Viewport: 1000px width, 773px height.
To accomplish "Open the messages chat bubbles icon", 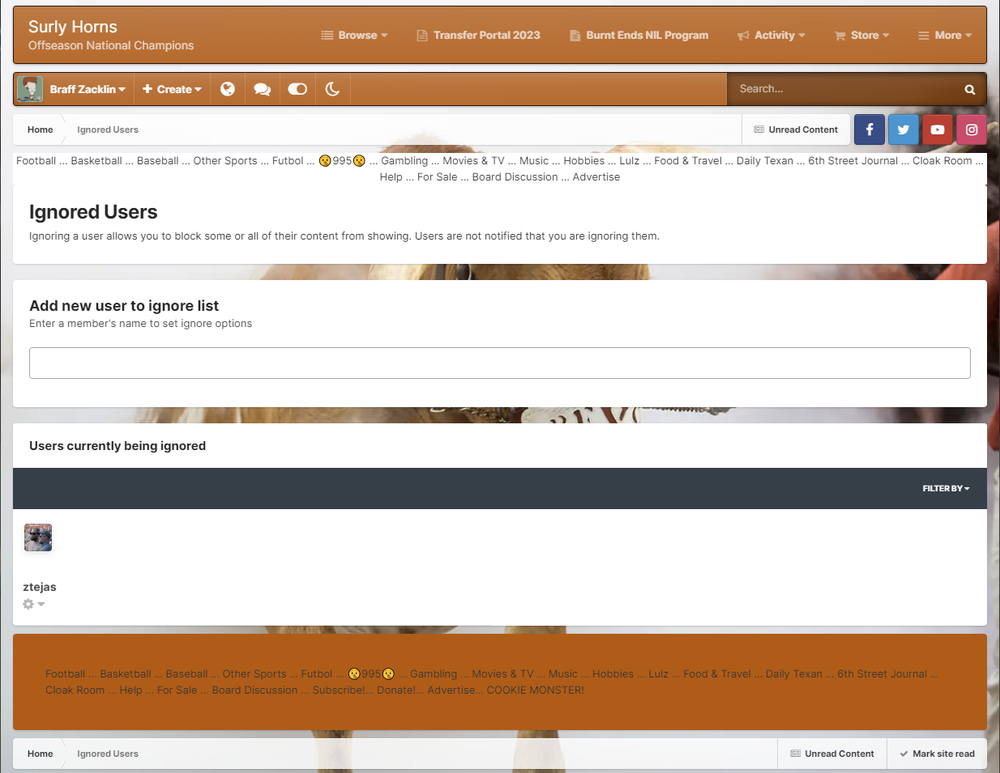I will pyautogui.click(x=262, y=89).
